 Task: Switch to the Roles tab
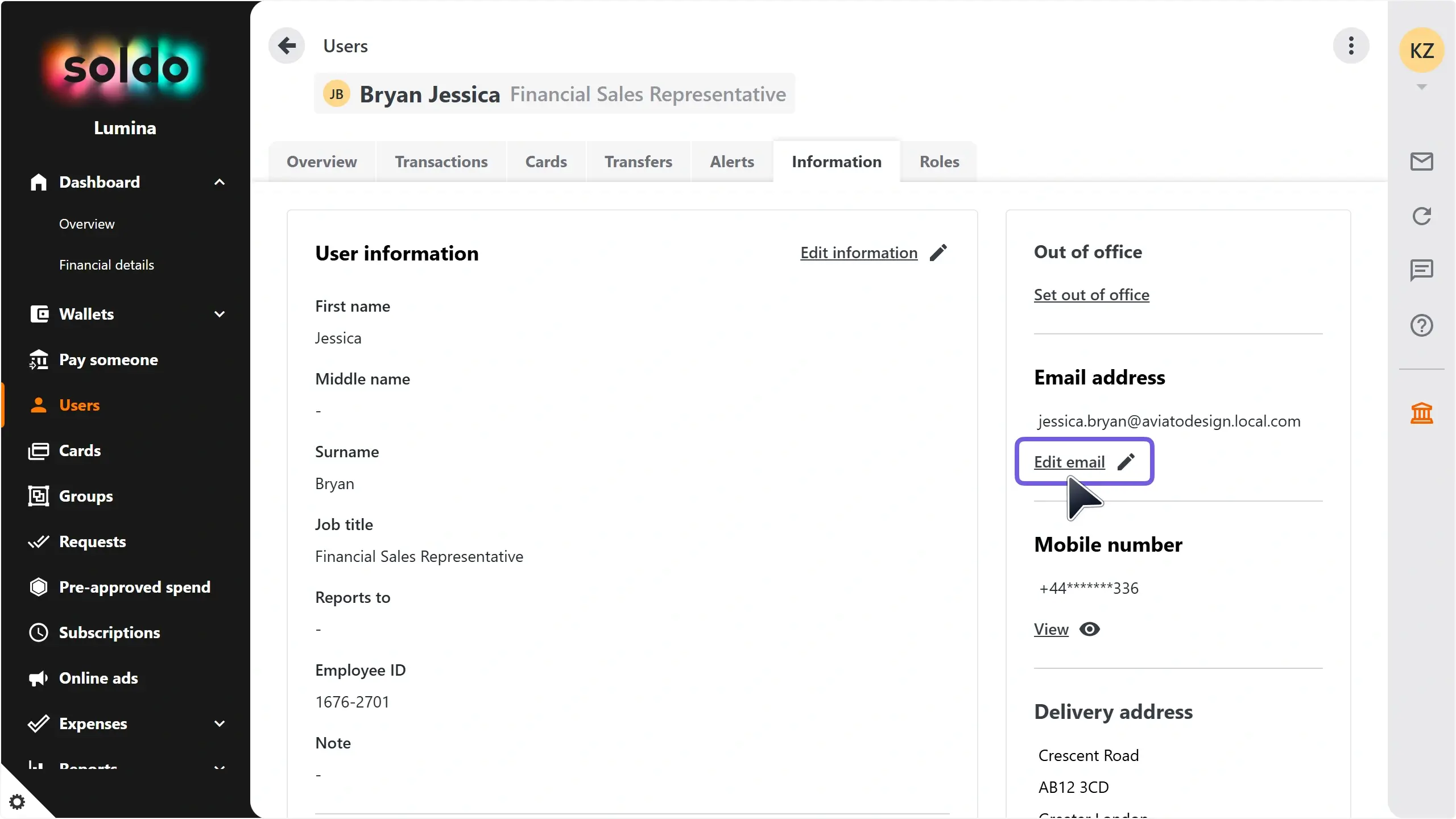click(x=939, y=162)
